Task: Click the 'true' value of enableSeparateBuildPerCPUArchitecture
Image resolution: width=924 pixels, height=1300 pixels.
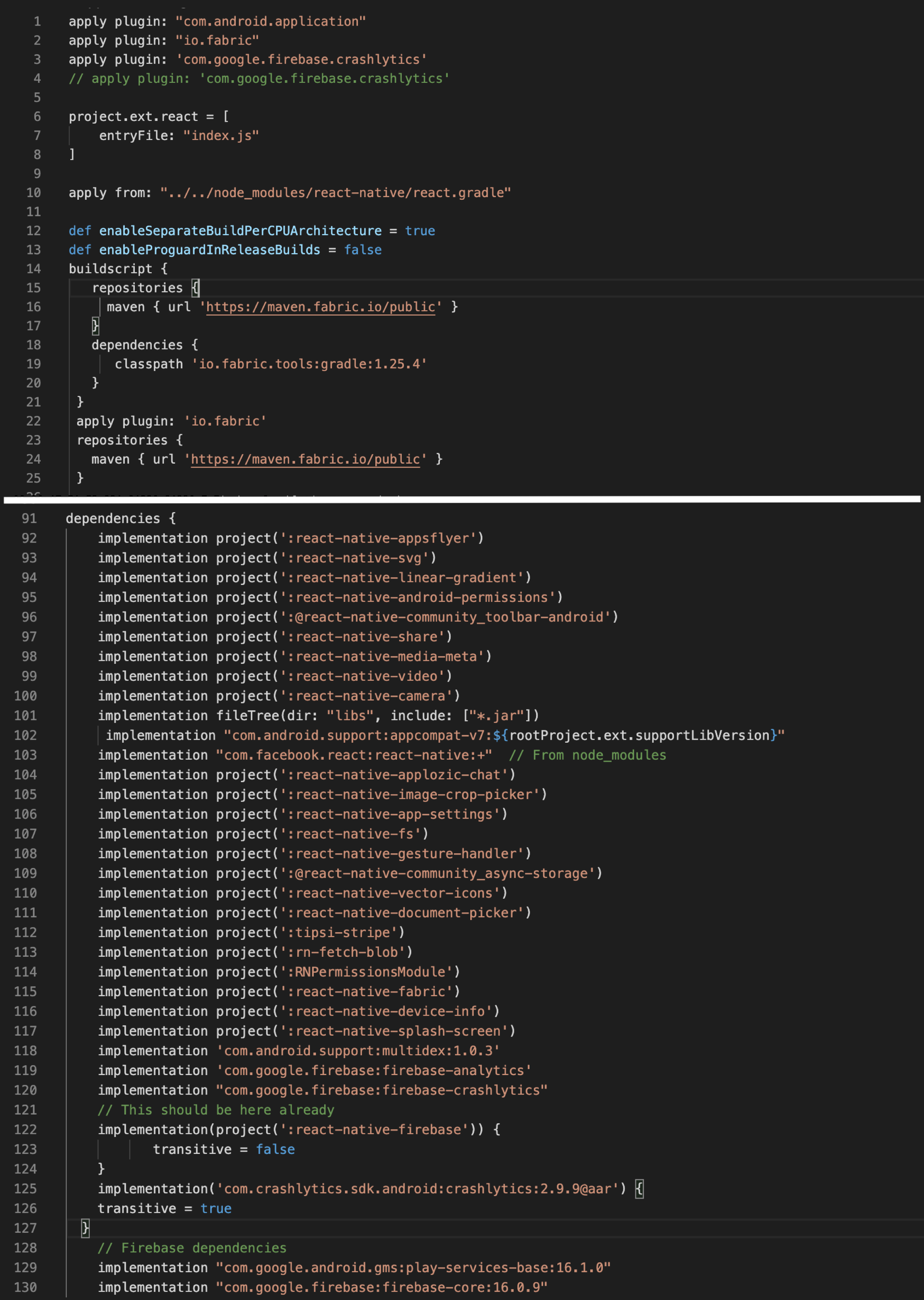Action: coord(420,231)
